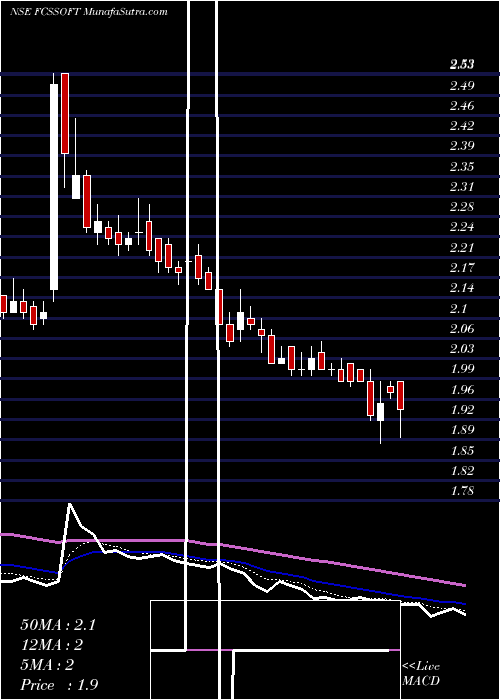
Task: Click the NSE FCSSOFT MunafaSutra.com title text
Action: pos(88,12)
